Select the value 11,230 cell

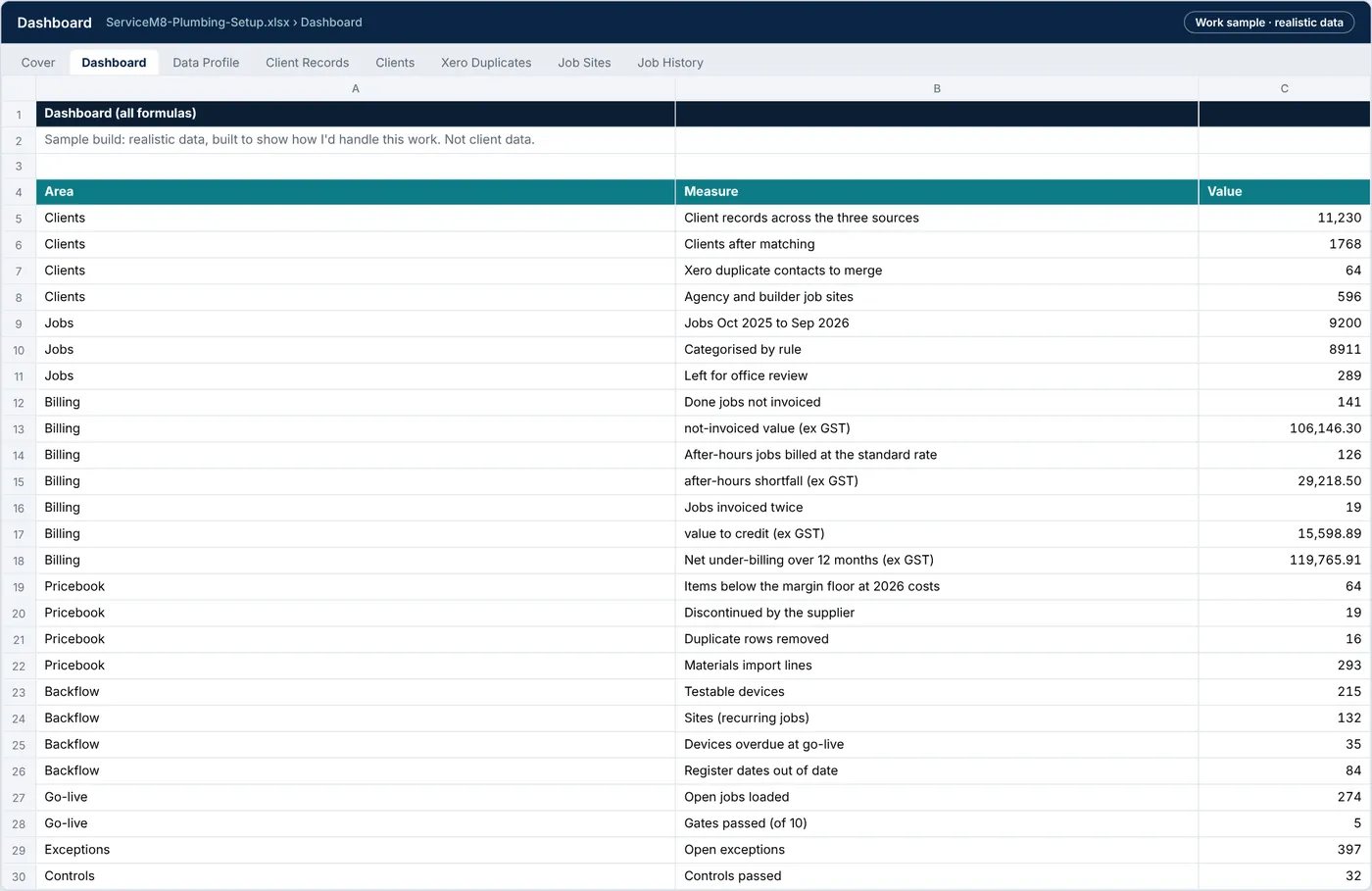(x=1284, y=219)
